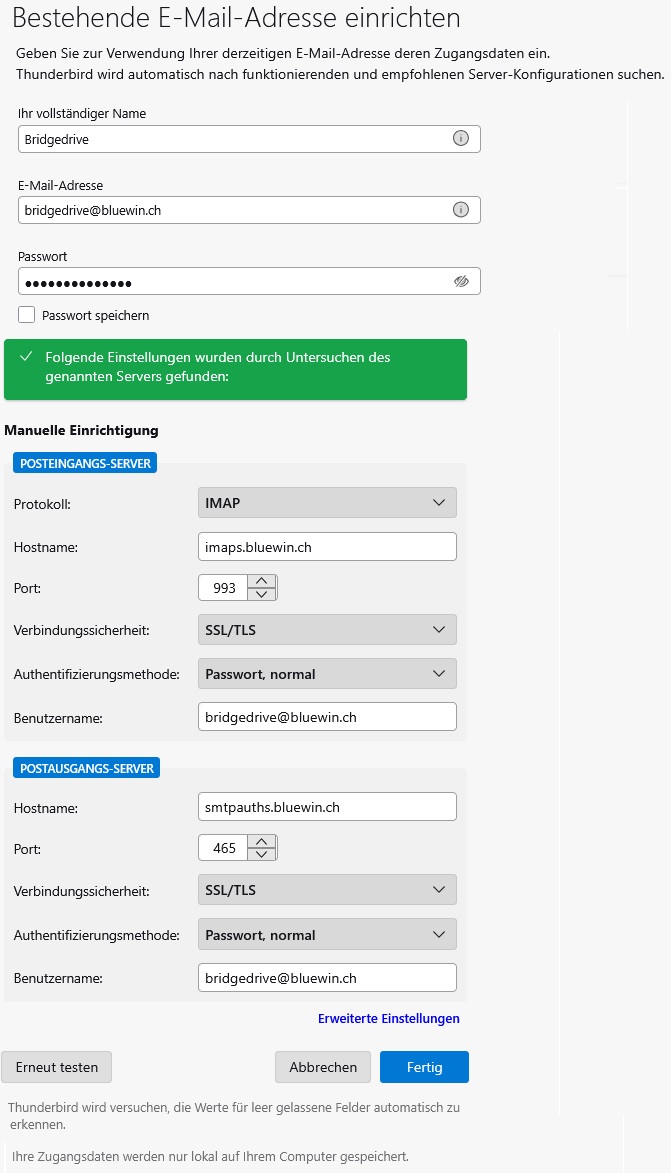Increase outgoing port 465 with up arrow
Screen dimensions: 671x1173
coord(261,842)
